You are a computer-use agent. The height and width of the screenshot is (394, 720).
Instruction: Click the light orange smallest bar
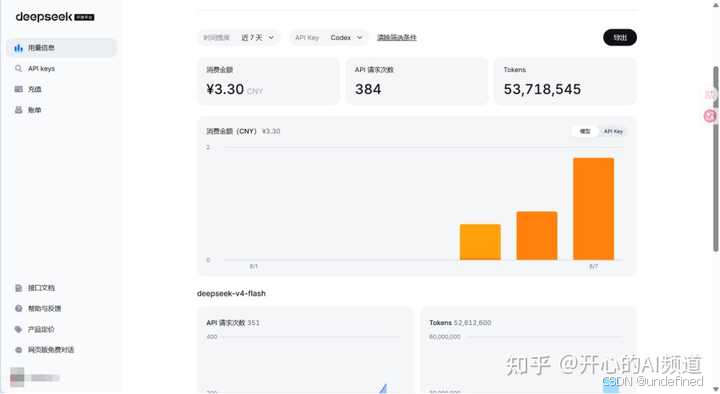[480, 242]
